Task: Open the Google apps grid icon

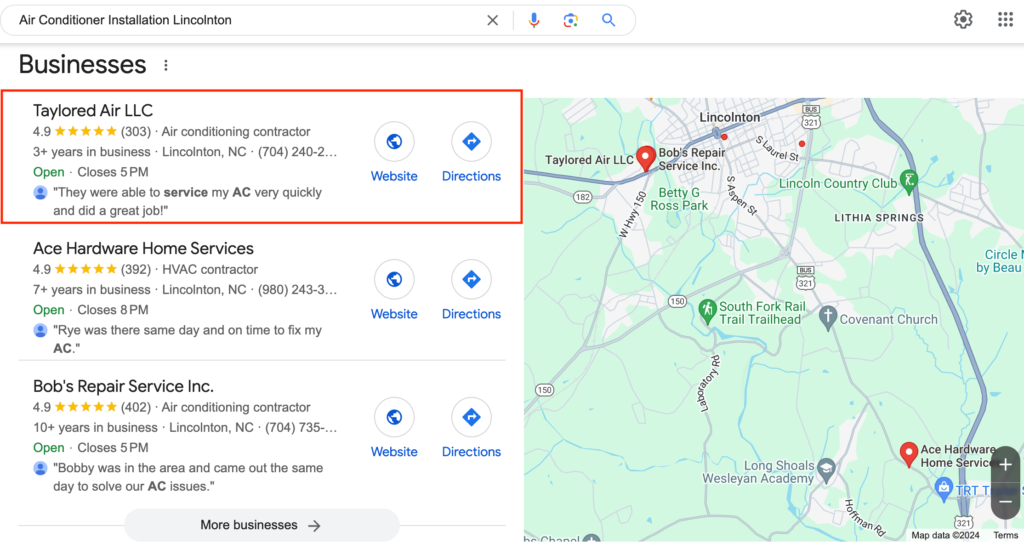Action: coord(1005,20)
